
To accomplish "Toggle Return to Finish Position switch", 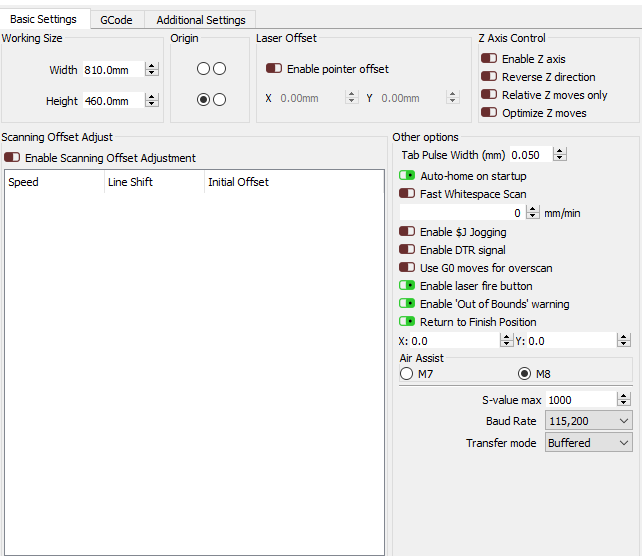I will pos(407,322).
